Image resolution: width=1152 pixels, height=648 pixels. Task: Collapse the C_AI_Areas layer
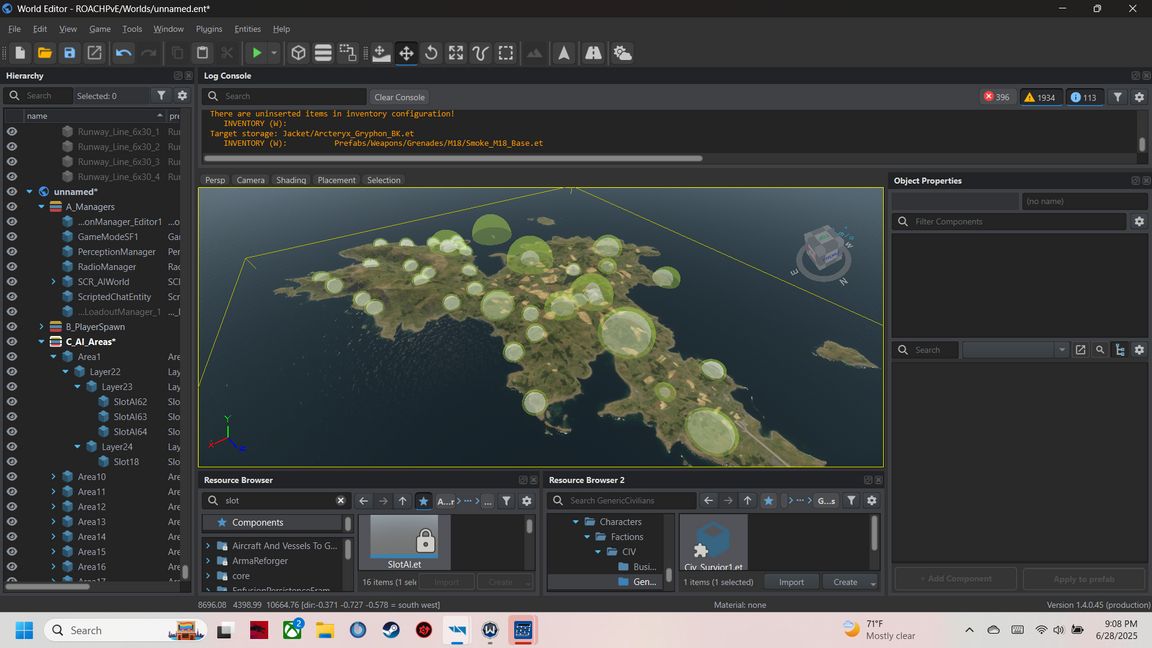coord(42,342)
